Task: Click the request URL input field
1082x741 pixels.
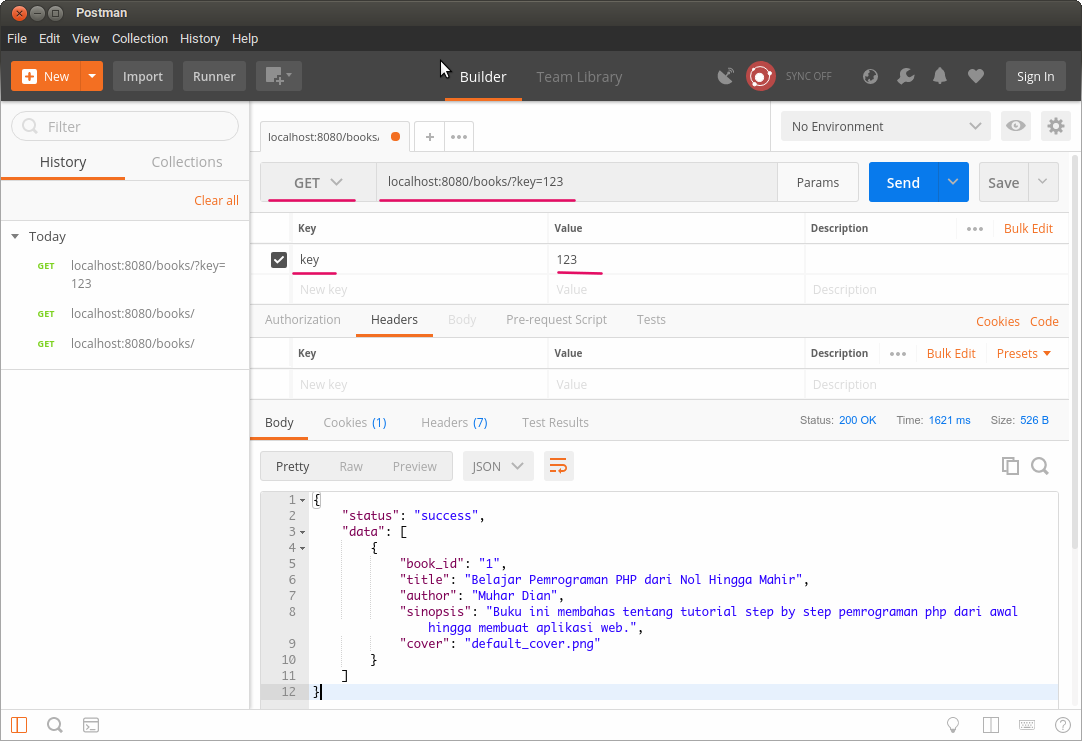Action: click(575, 182)
